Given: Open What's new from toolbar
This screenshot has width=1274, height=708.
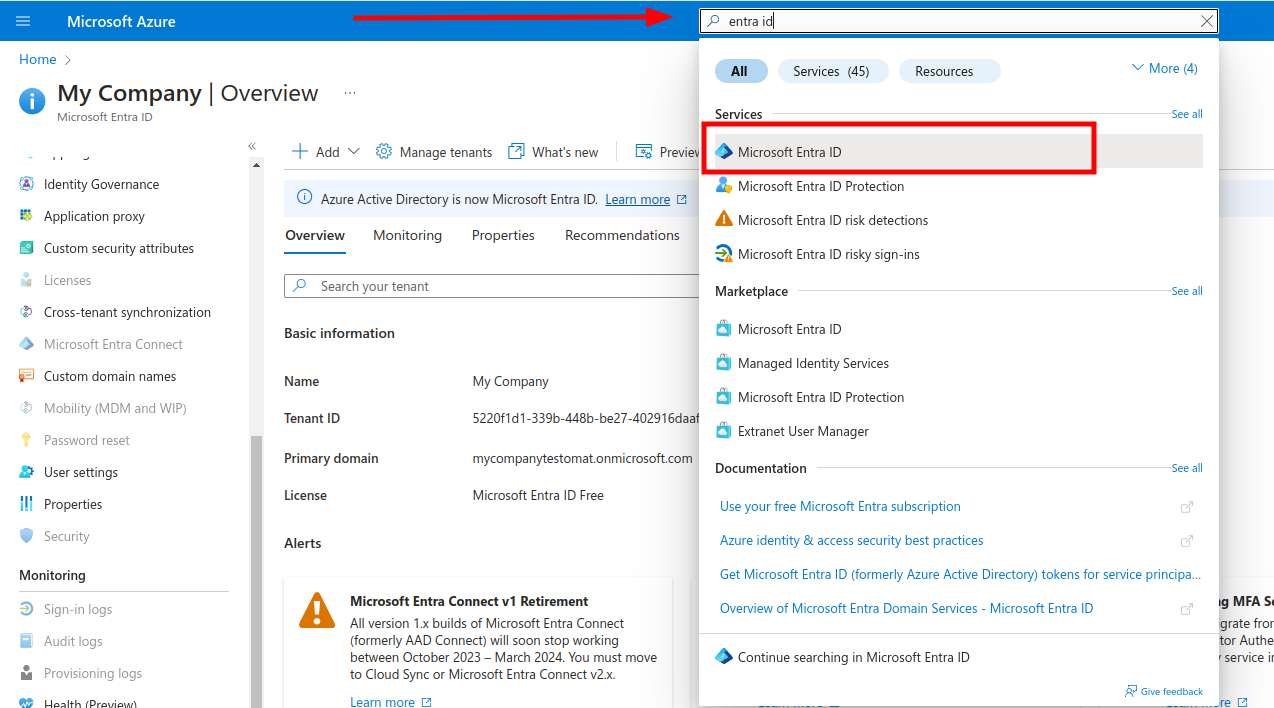Looking at the screenshot, I should click(x=553, y=152).
